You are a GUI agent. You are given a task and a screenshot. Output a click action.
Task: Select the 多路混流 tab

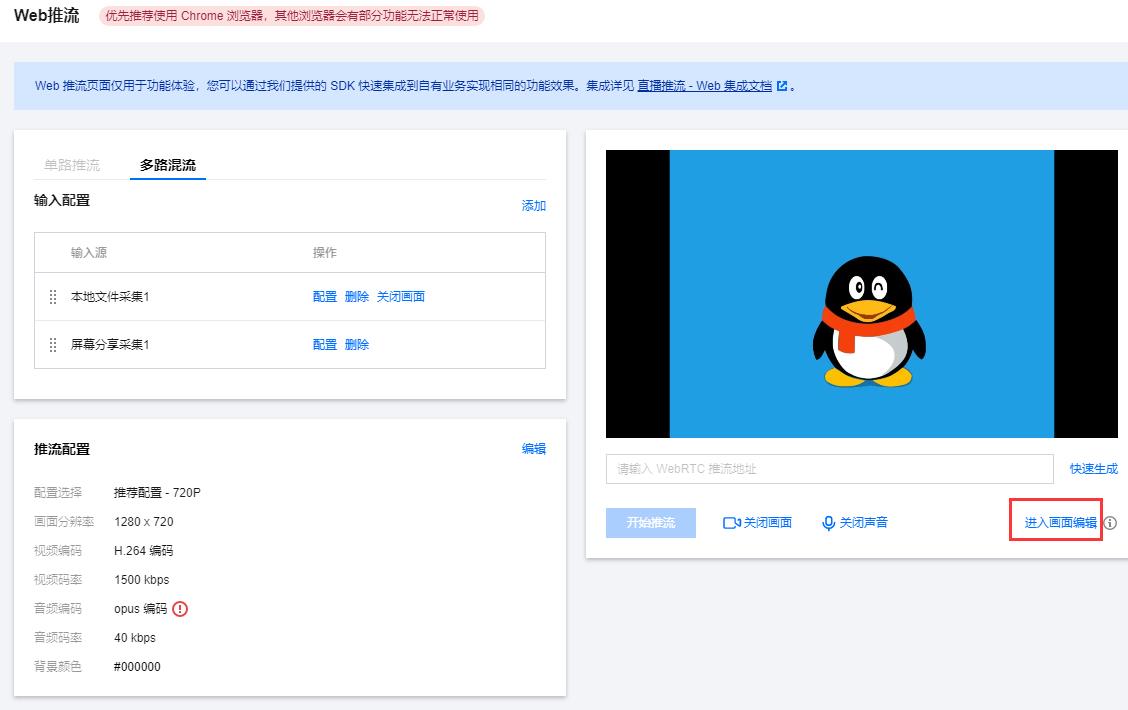168,165
